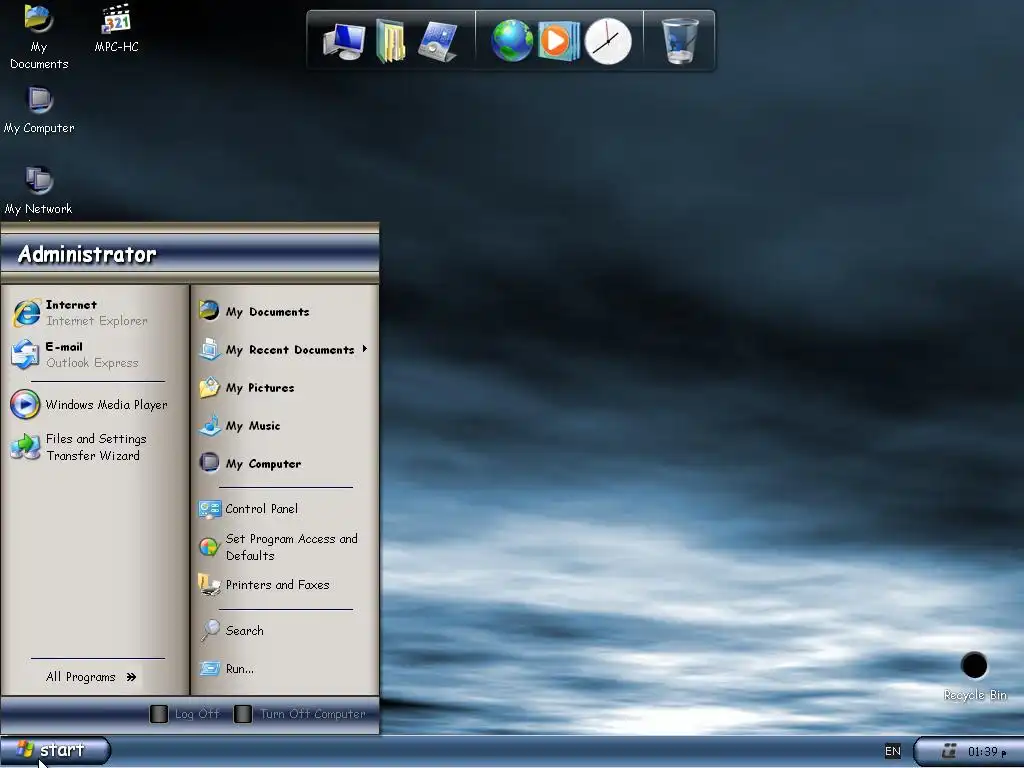Open My Documents in Start menu

[x=268, y=312]
